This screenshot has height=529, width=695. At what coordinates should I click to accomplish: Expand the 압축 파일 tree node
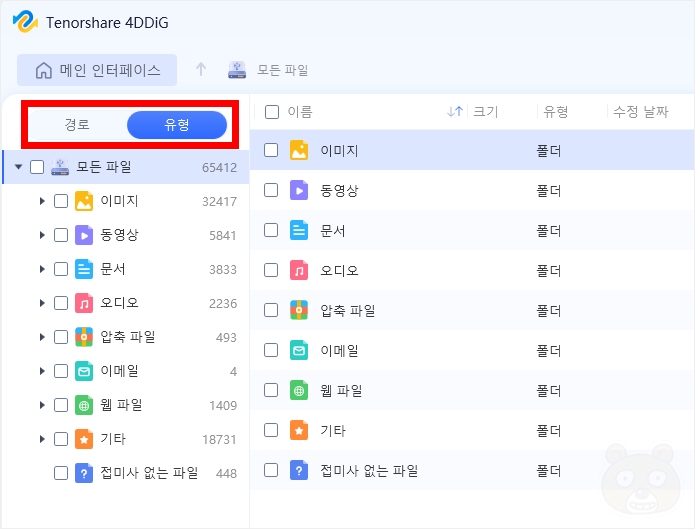point(42,337)
